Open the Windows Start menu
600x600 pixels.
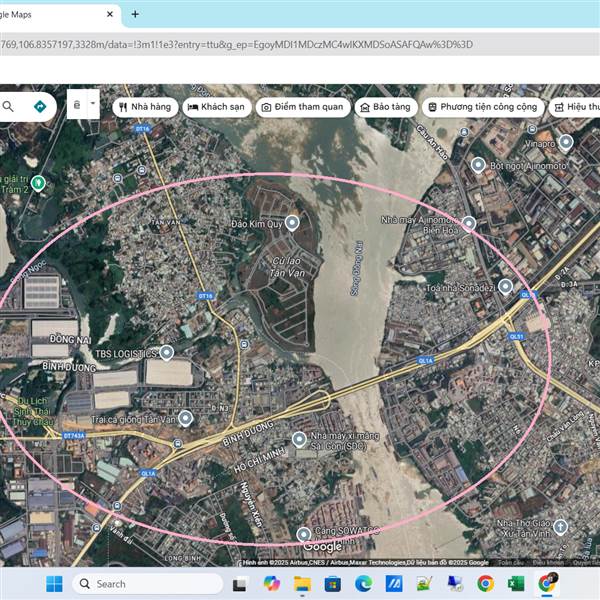click(54, 584)
